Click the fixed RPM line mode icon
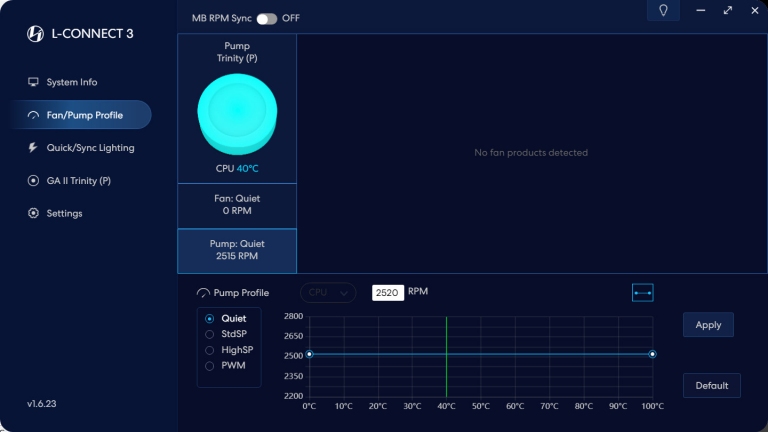Screen dimensions: 768x432 click(642, 293)
